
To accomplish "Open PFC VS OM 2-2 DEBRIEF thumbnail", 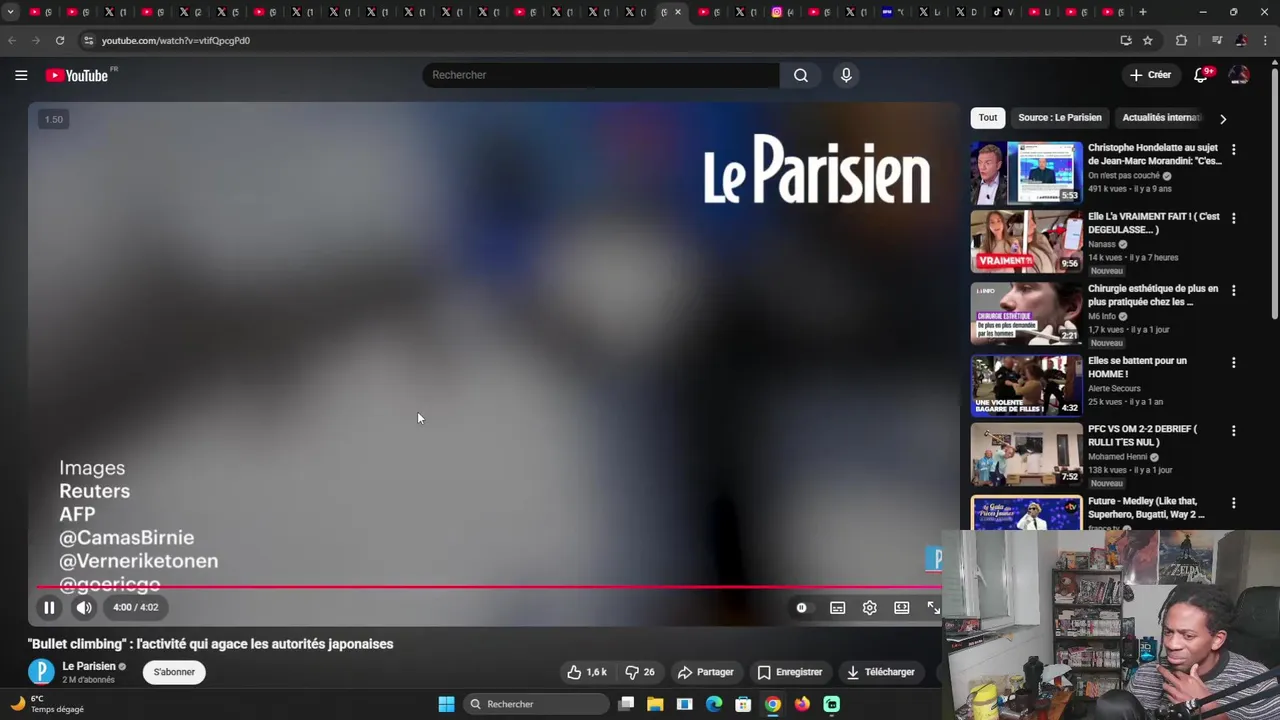I will pyautogui.click(x=1026, y=455).
